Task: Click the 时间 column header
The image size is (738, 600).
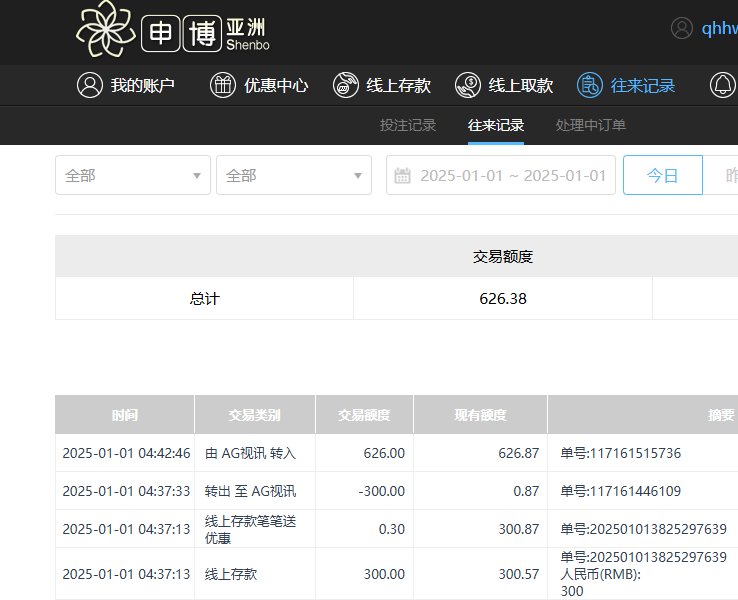Action: point(125,415)
